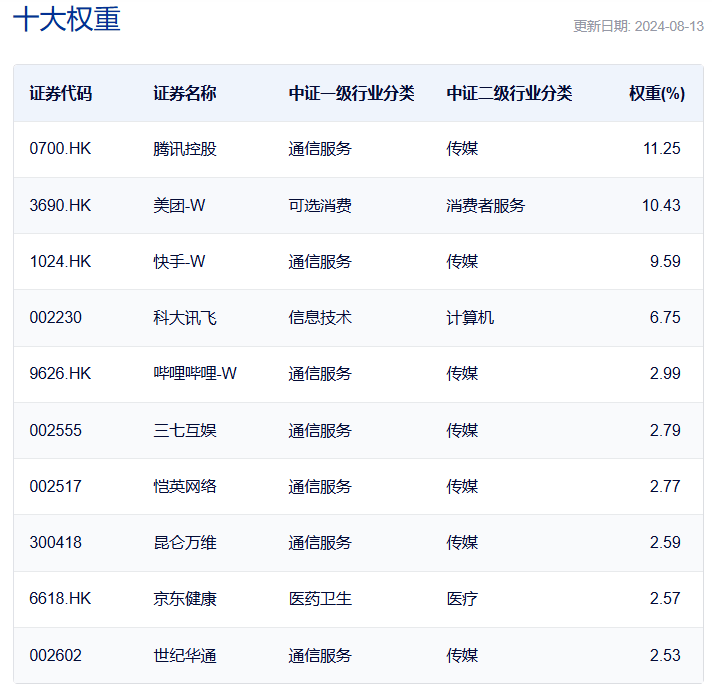The width and height of the screenshot is (712, 695).
Task: Select security code 9626.HK
Action: (x=60, y=374)
